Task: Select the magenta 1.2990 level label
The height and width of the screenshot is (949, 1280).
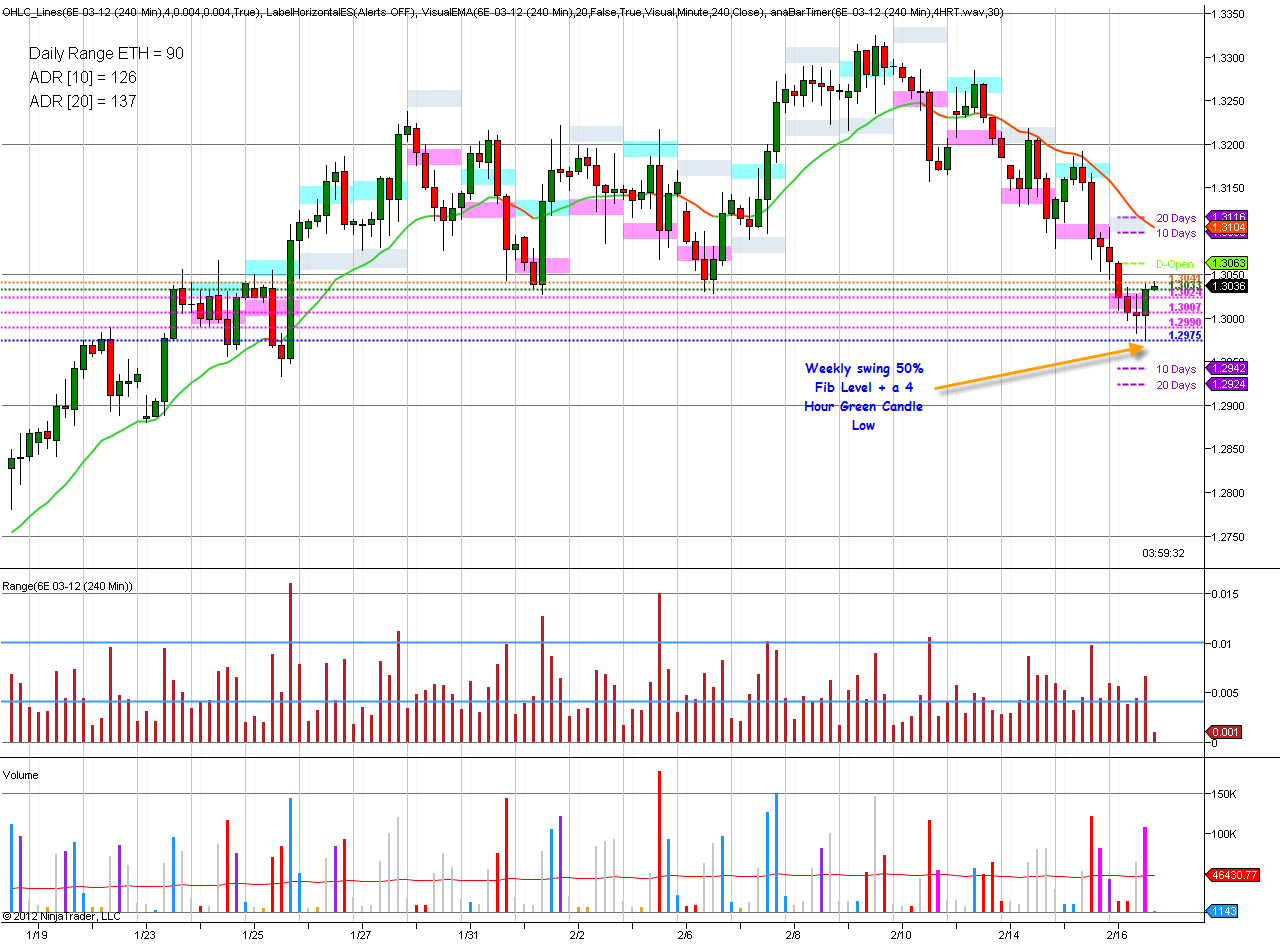Action: [1185, 323]
